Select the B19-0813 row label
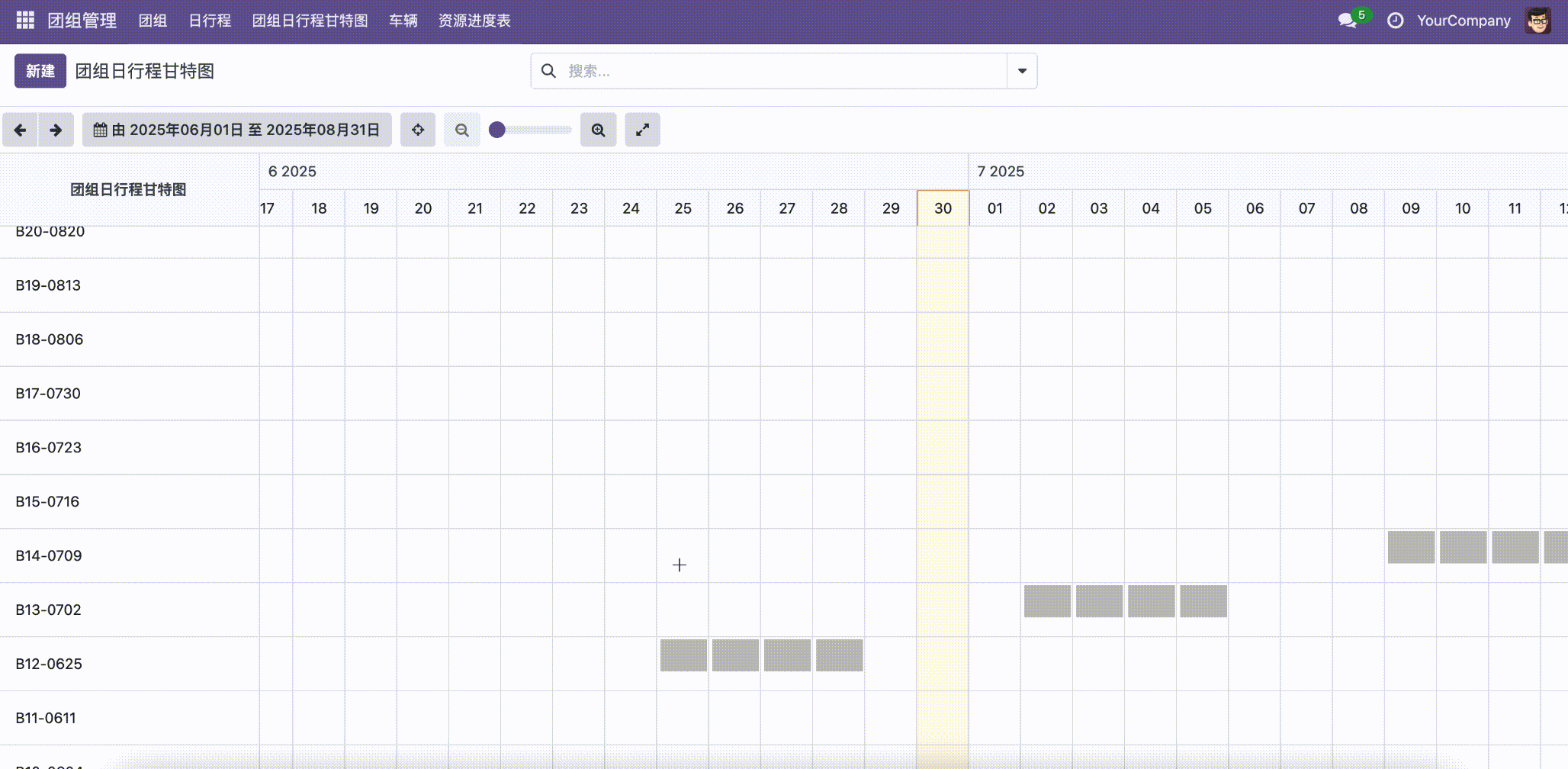 pos(48,285)
